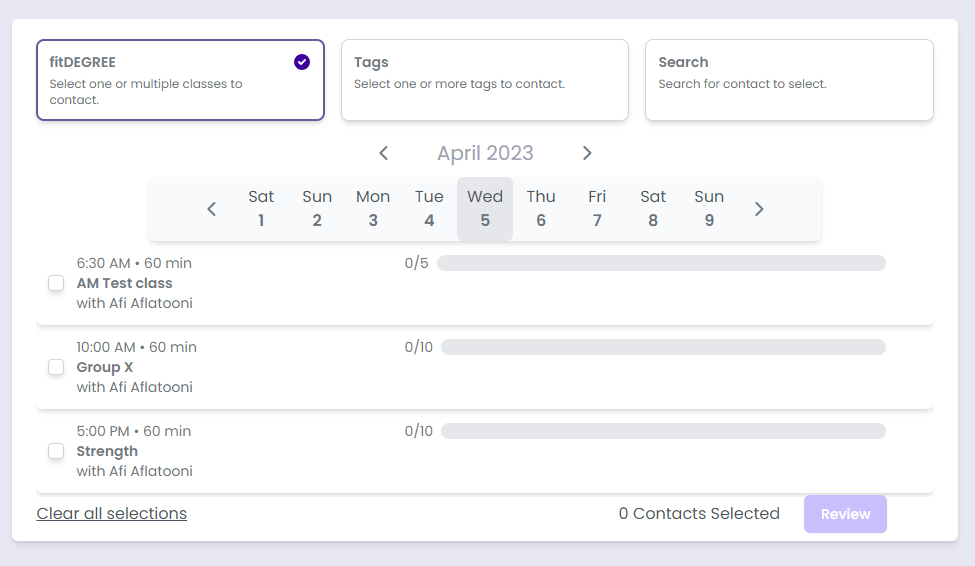
Task: Select the fitDEGREE classes option card
Action: click(180, 80)
